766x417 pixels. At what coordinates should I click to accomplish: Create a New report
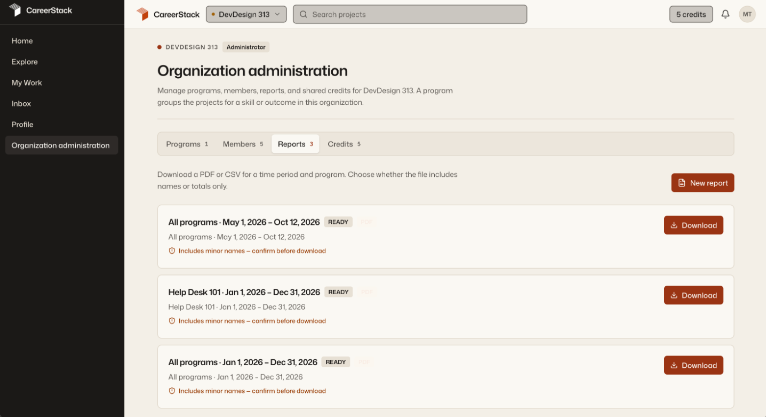click(702, 183)
